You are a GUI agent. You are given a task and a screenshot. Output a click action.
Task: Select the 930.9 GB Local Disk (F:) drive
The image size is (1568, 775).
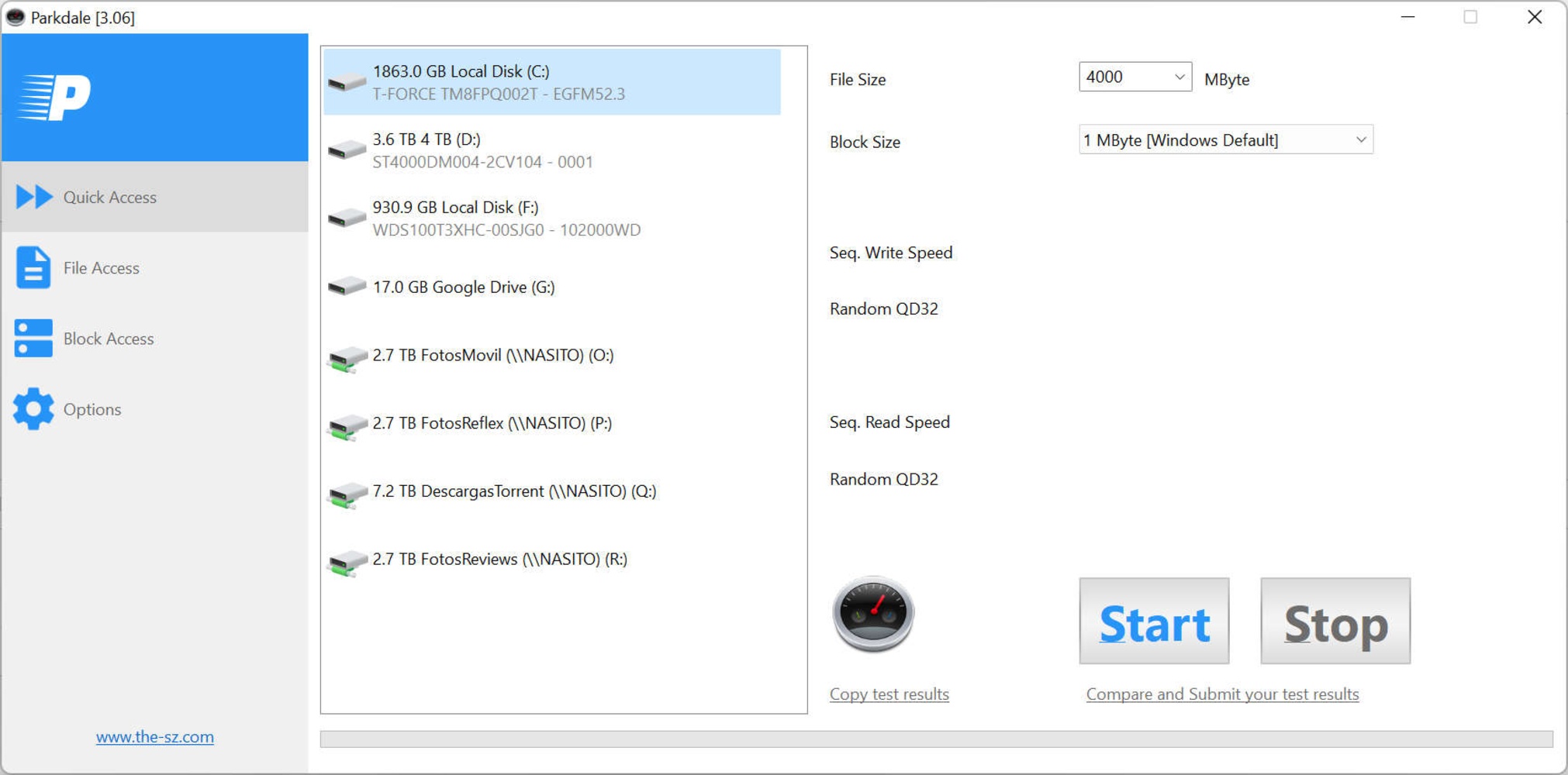coord(552,219)
